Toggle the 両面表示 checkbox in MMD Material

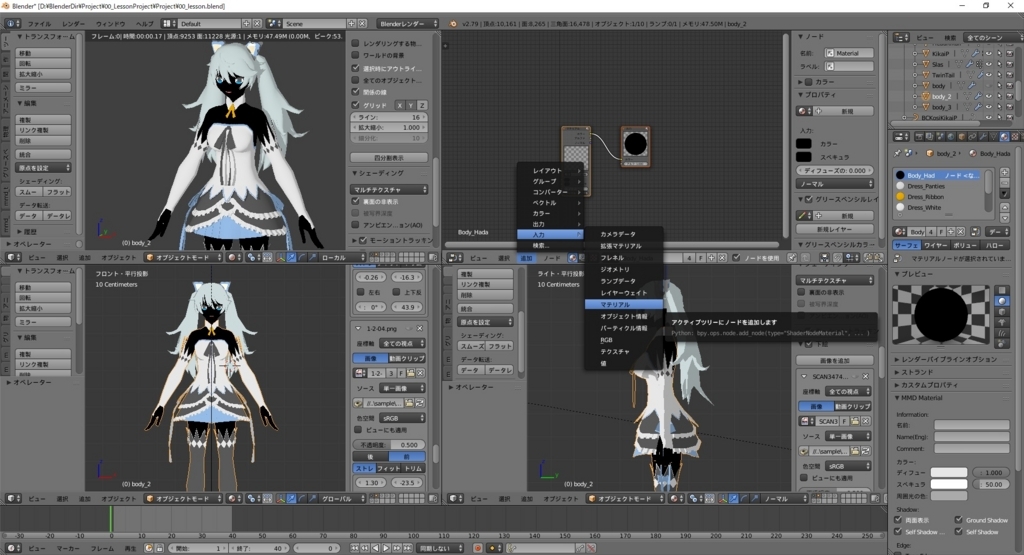tap(899, 520)
